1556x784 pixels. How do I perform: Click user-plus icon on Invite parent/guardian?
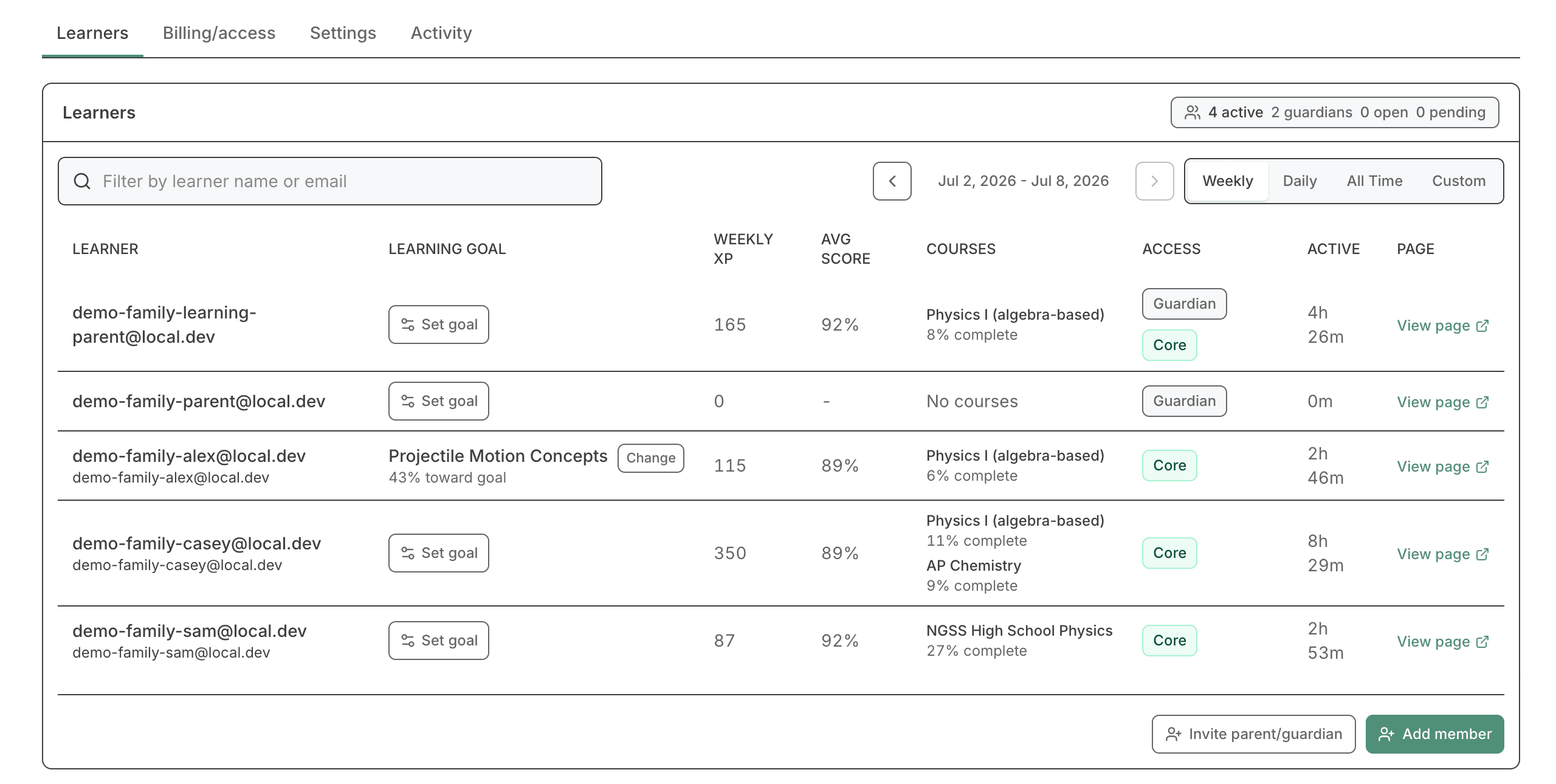[1173, 734]
